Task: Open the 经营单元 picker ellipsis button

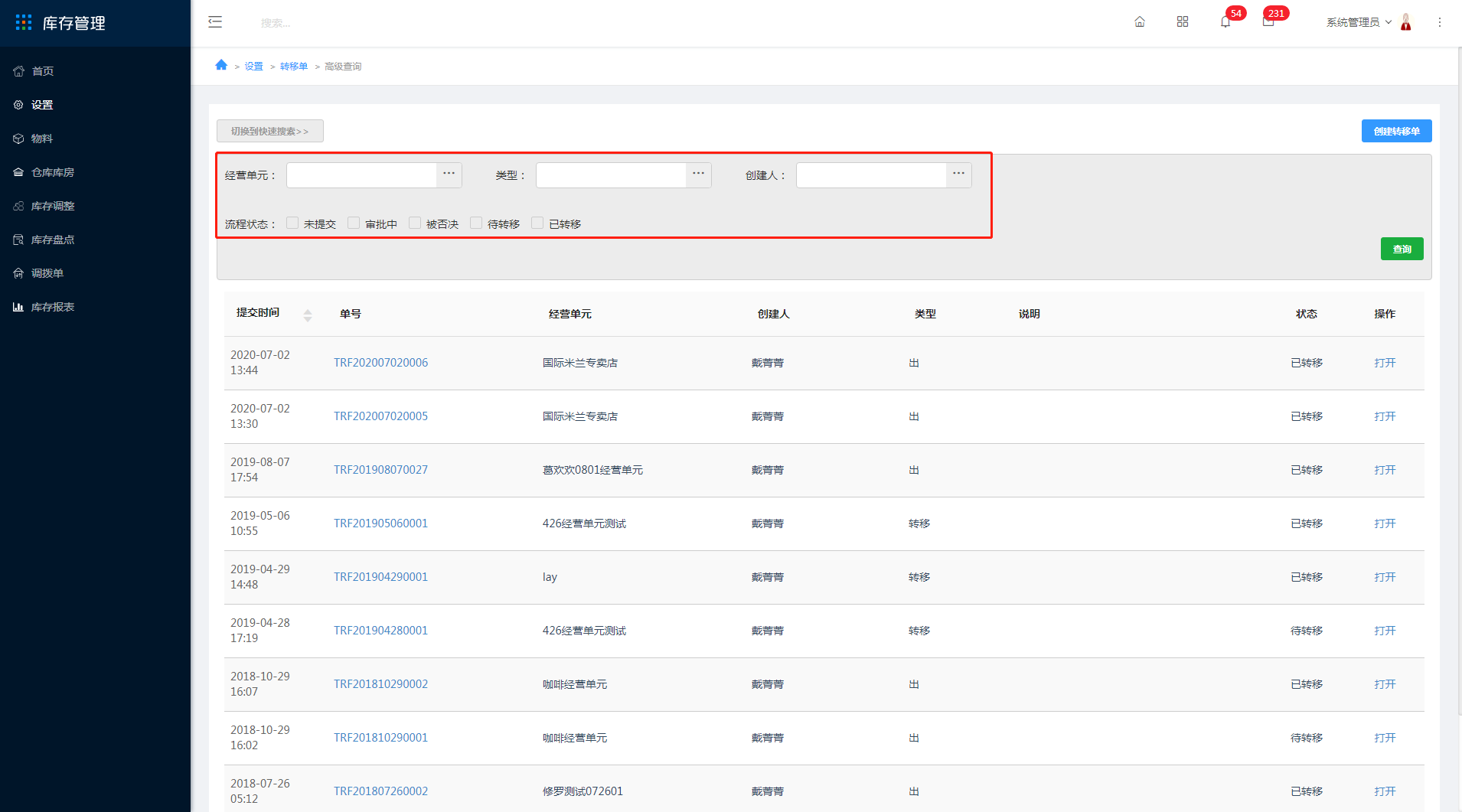Action: pyautogui.click(x=449, y=174)
